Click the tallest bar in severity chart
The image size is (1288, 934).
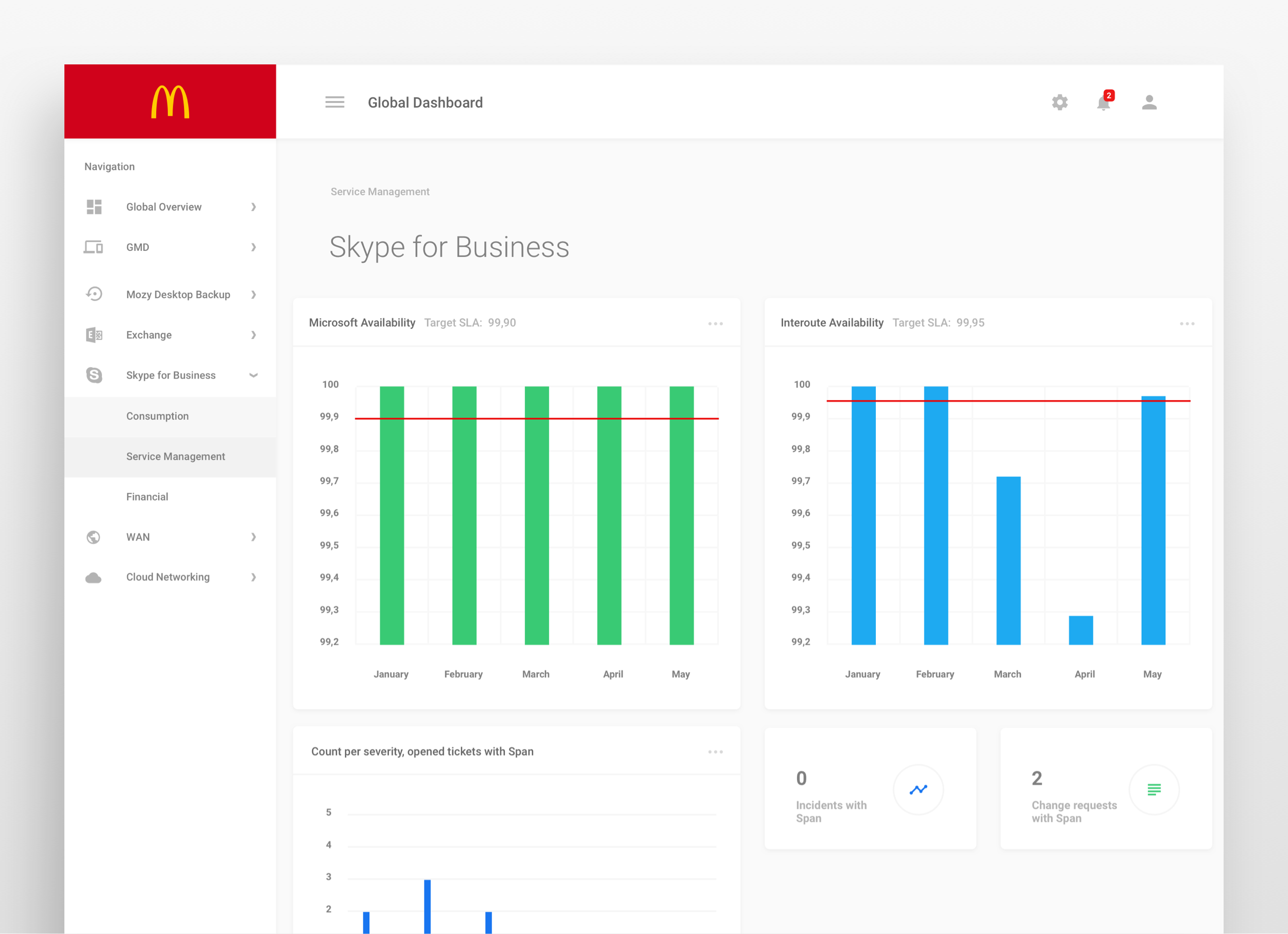pyautogui.click(x=427, y=907)
